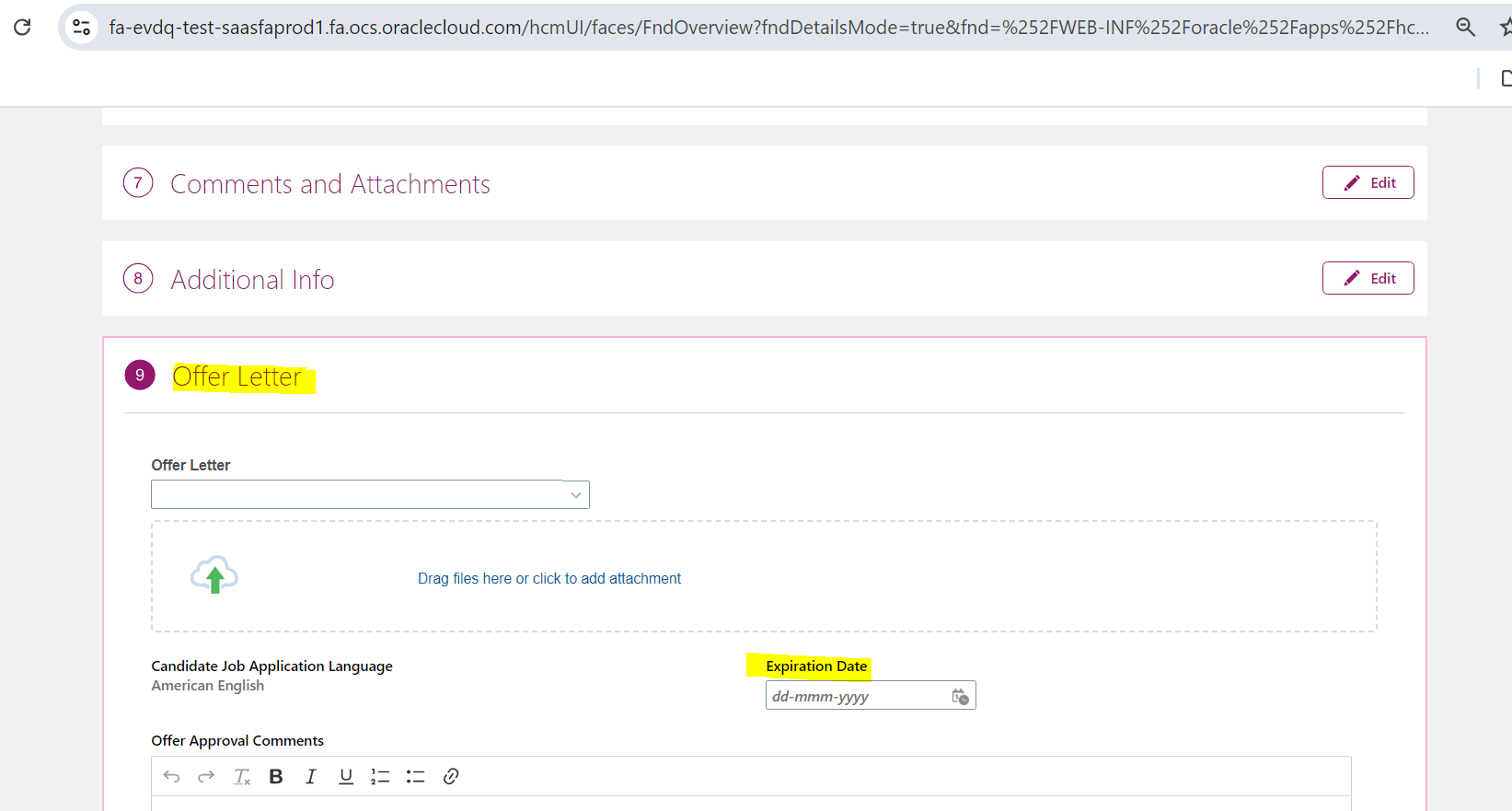Clear text formatting in comments editor
The width and height of the screenshot is (1512, 811).
(x=241, y=777)
